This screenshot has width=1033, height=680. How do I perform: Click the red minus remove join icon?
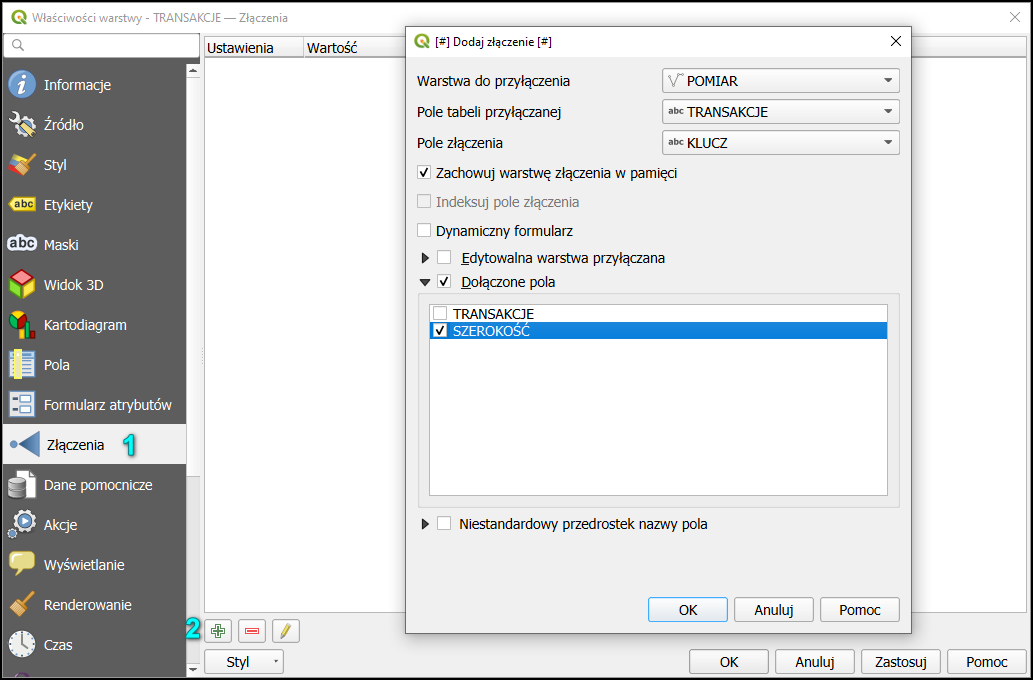coord(252,631)
